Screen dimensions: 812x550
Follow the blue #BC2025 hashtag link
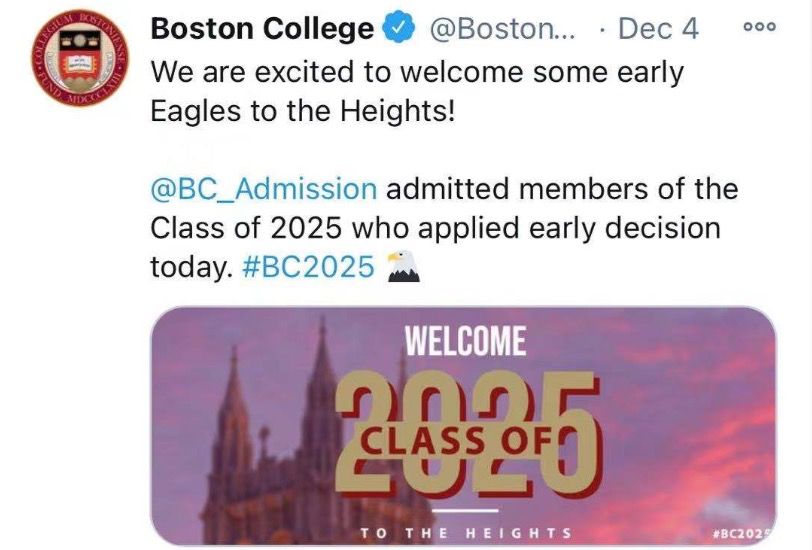click(309, 267)
